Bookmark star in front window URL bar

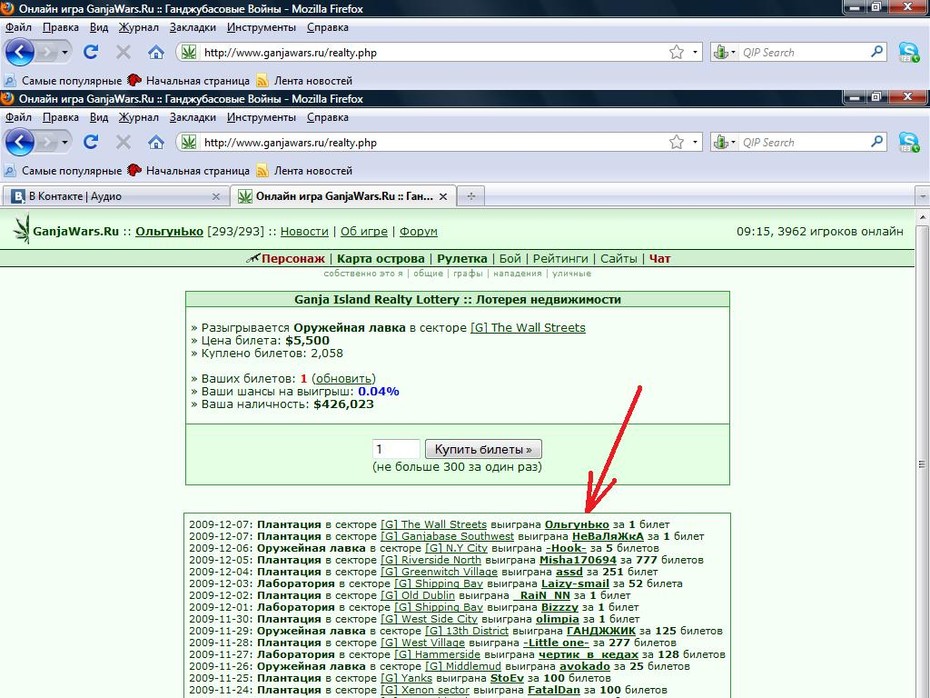pos(676,142)
